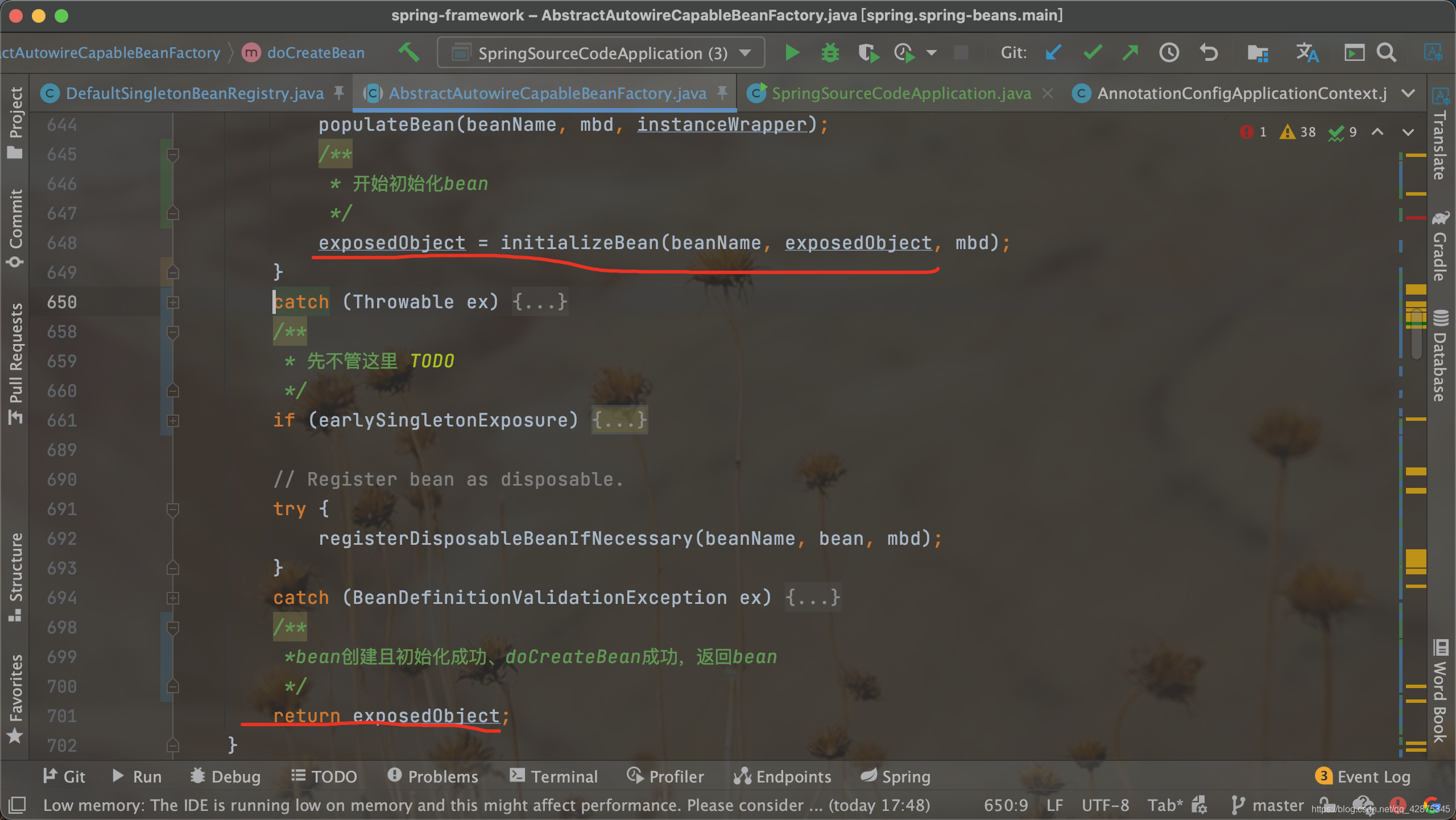Unpin the AbstractAutowireCapableBeanFactory.java tab pin
This screenshot has width=1456, height=820.
[722, 93]
